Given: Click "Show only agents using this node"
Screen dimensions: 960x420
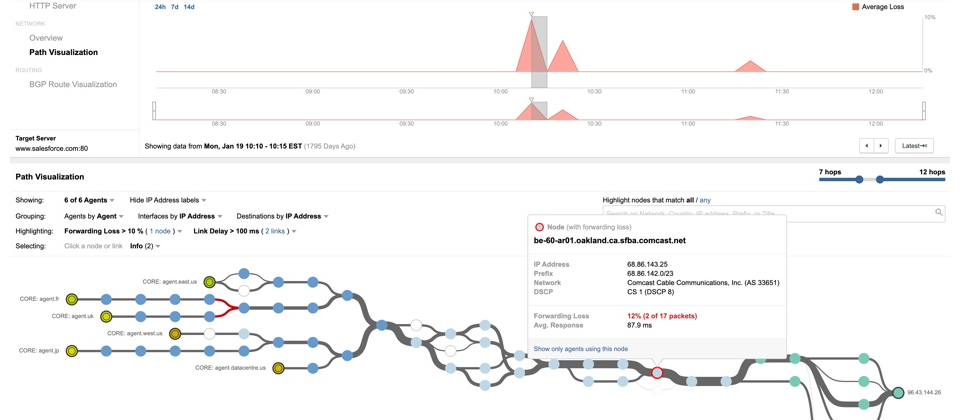Looking at the screenshot, I should pyautogui.click(x=581, y=348).
